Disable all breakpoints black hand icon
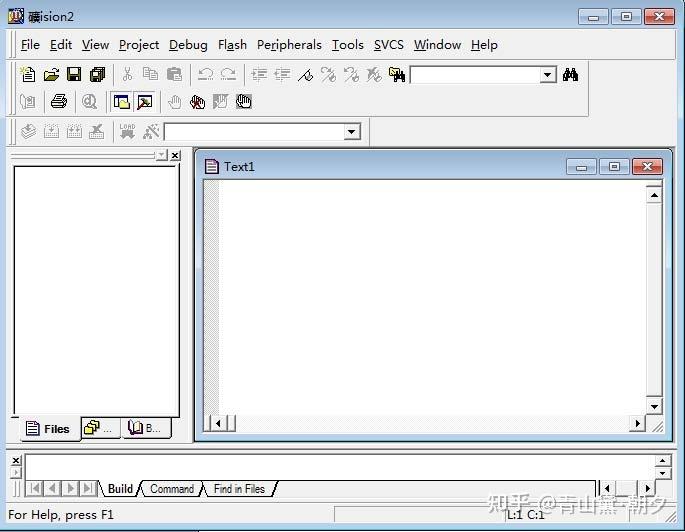The image size is (685, 532). click(244, 102)
